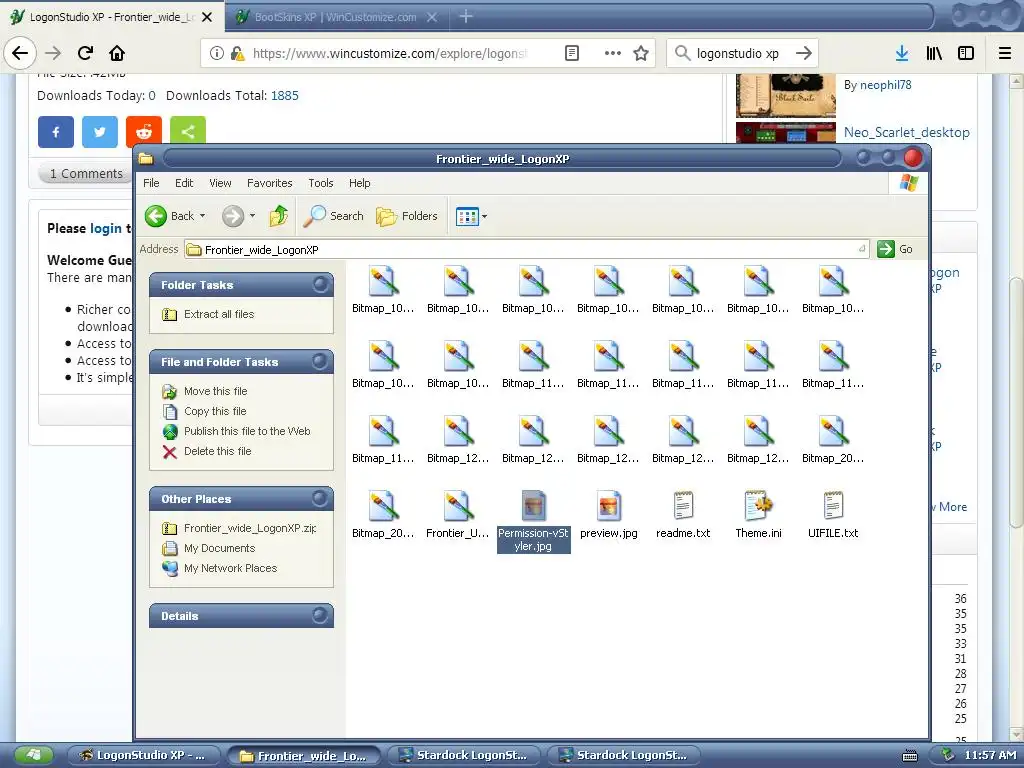Click the green share icon
This screenshot has height=768, width=1024.
click(x=188, y=132)
